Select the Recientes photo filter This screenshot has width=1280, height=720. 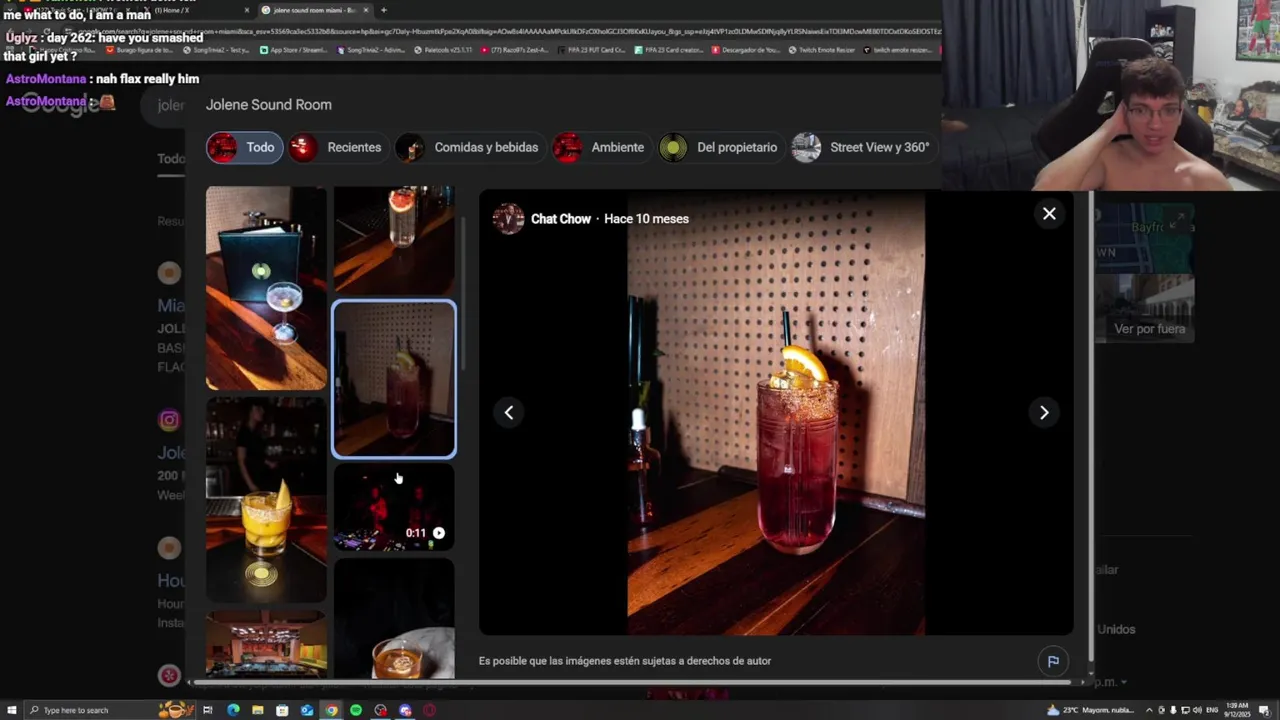tap(337, 147)
